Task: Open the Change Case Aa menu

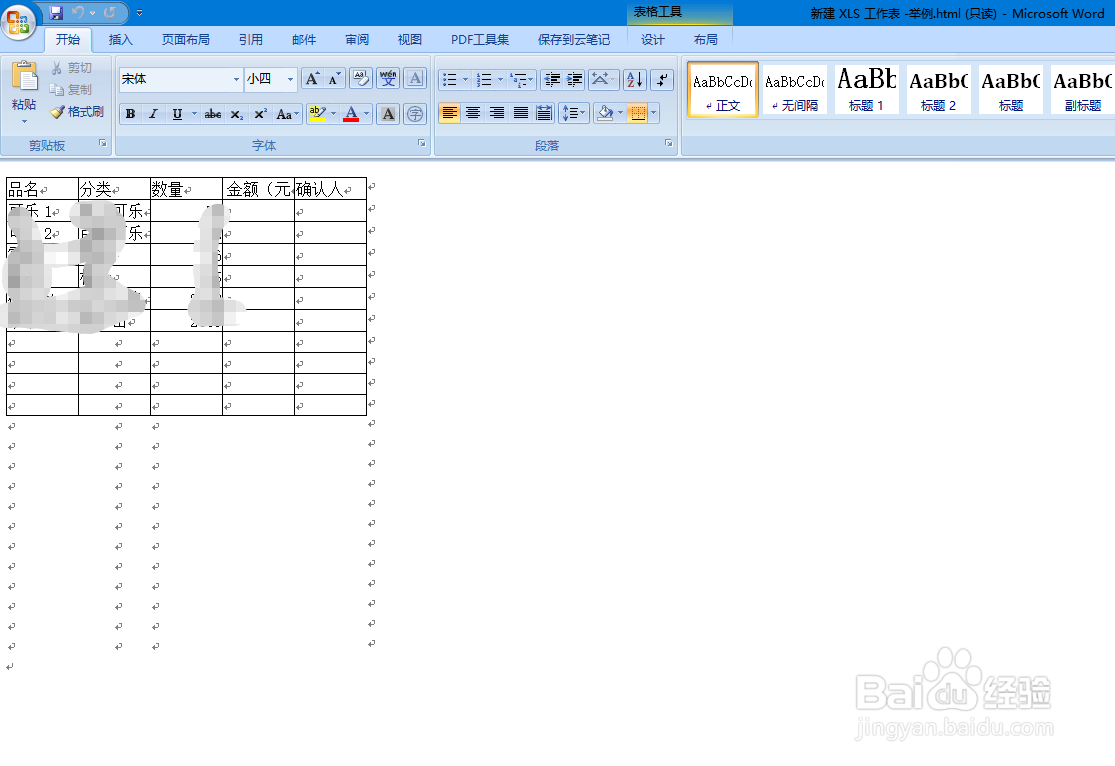Action: (287, 114)
